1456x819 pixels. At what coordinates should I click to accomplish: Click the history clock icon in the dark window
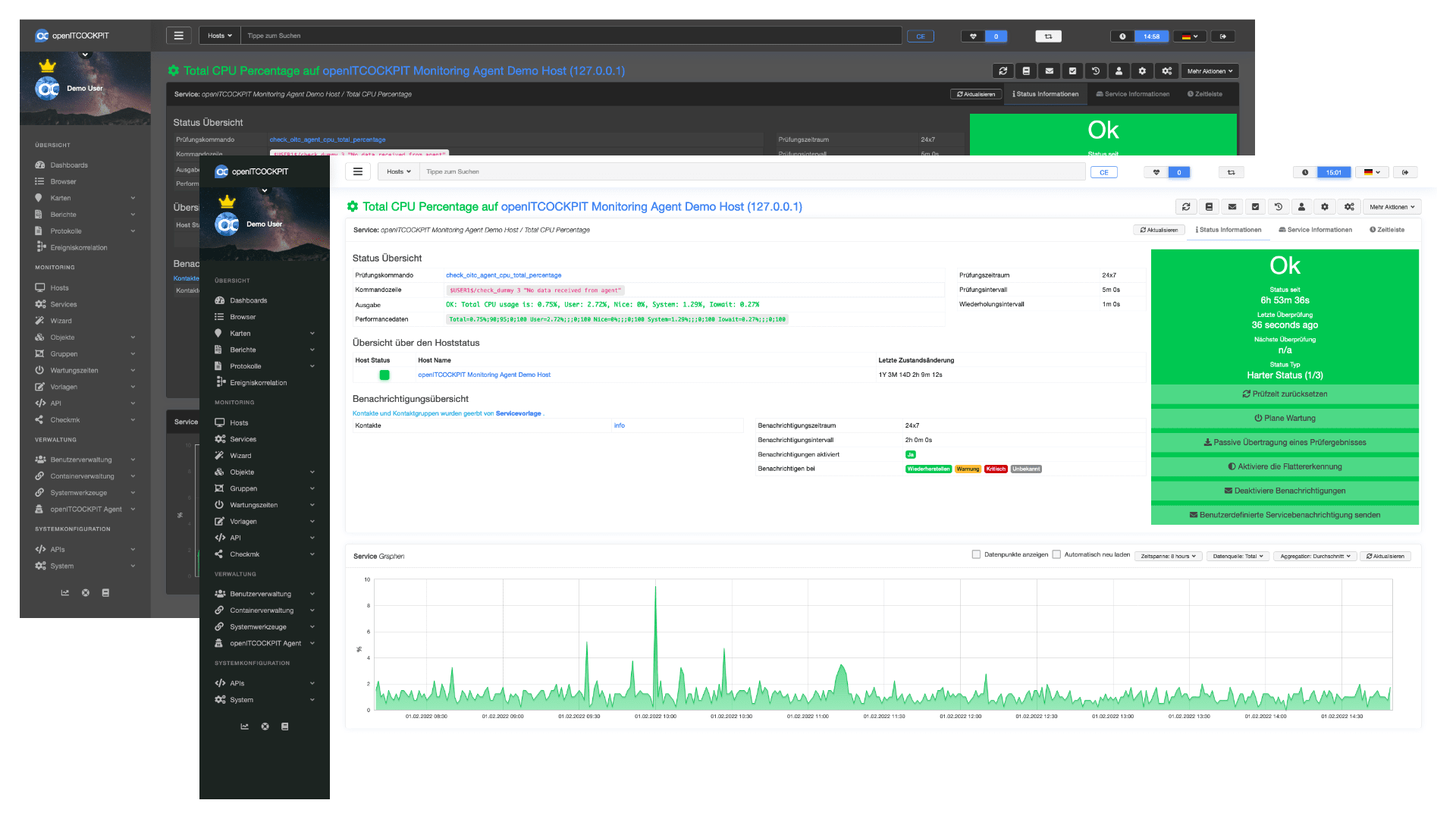coord(1096,71)
